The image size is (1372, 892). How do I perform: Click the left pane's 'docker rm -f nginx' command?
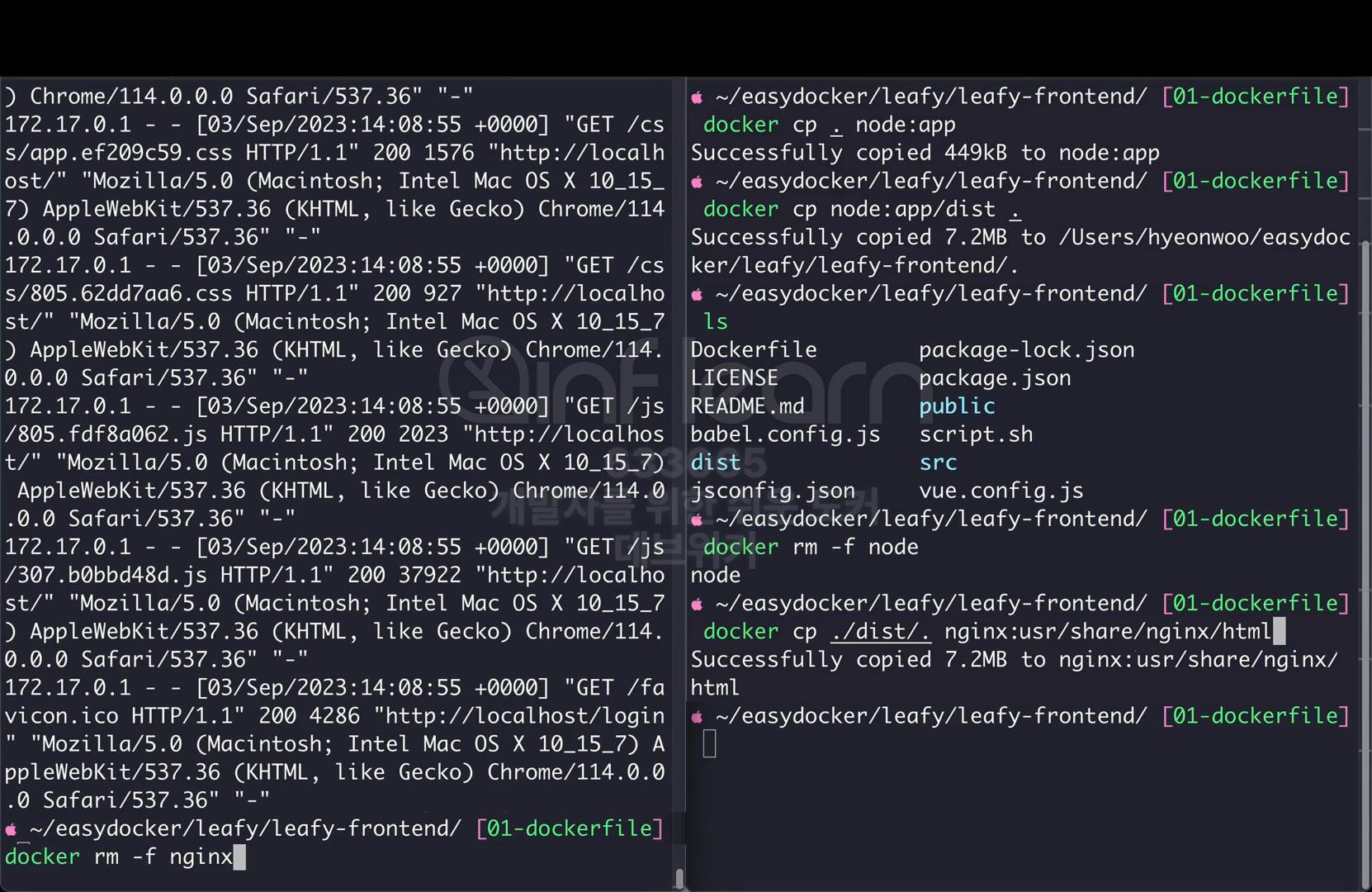pos(119,857)
